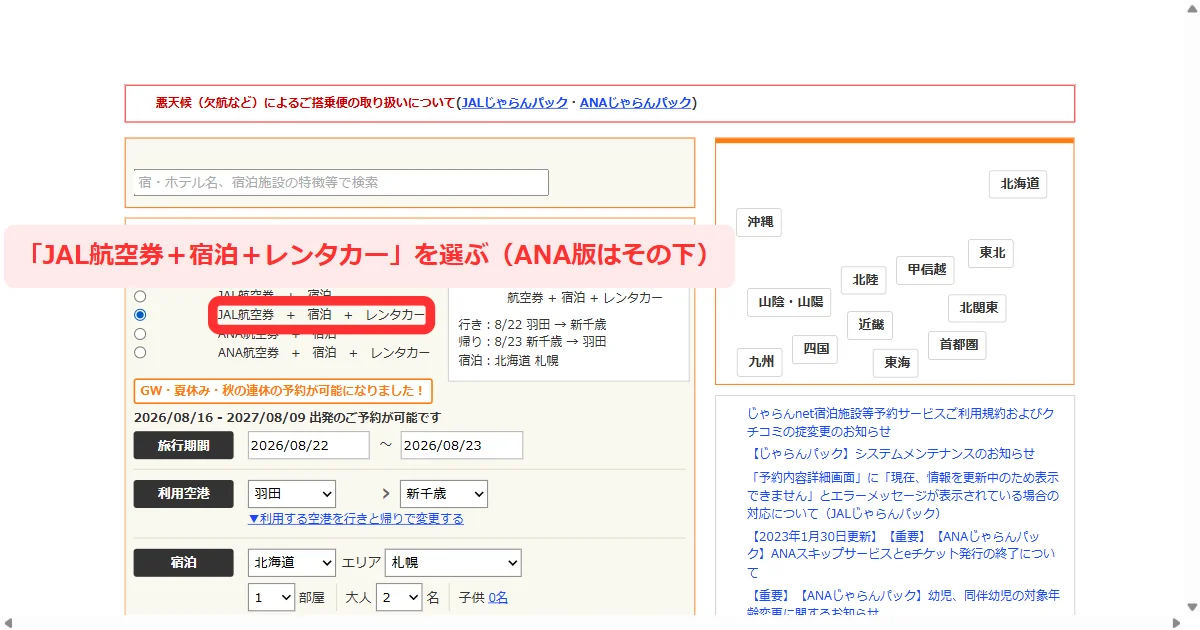Choose the 甲信越 region button
Image resolution: width=1200 pixels, height=630 pixels.
[x=925, y=269]
